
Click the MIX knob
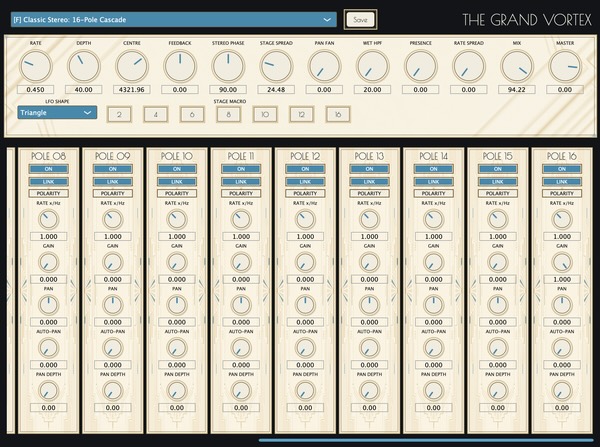click(517, 66)
